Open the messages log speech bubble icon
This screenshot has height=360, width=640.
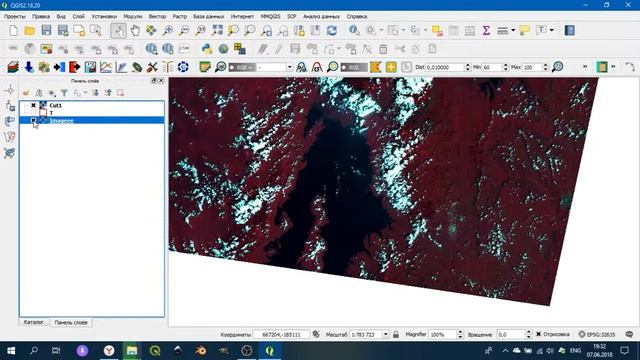(629, 334)
